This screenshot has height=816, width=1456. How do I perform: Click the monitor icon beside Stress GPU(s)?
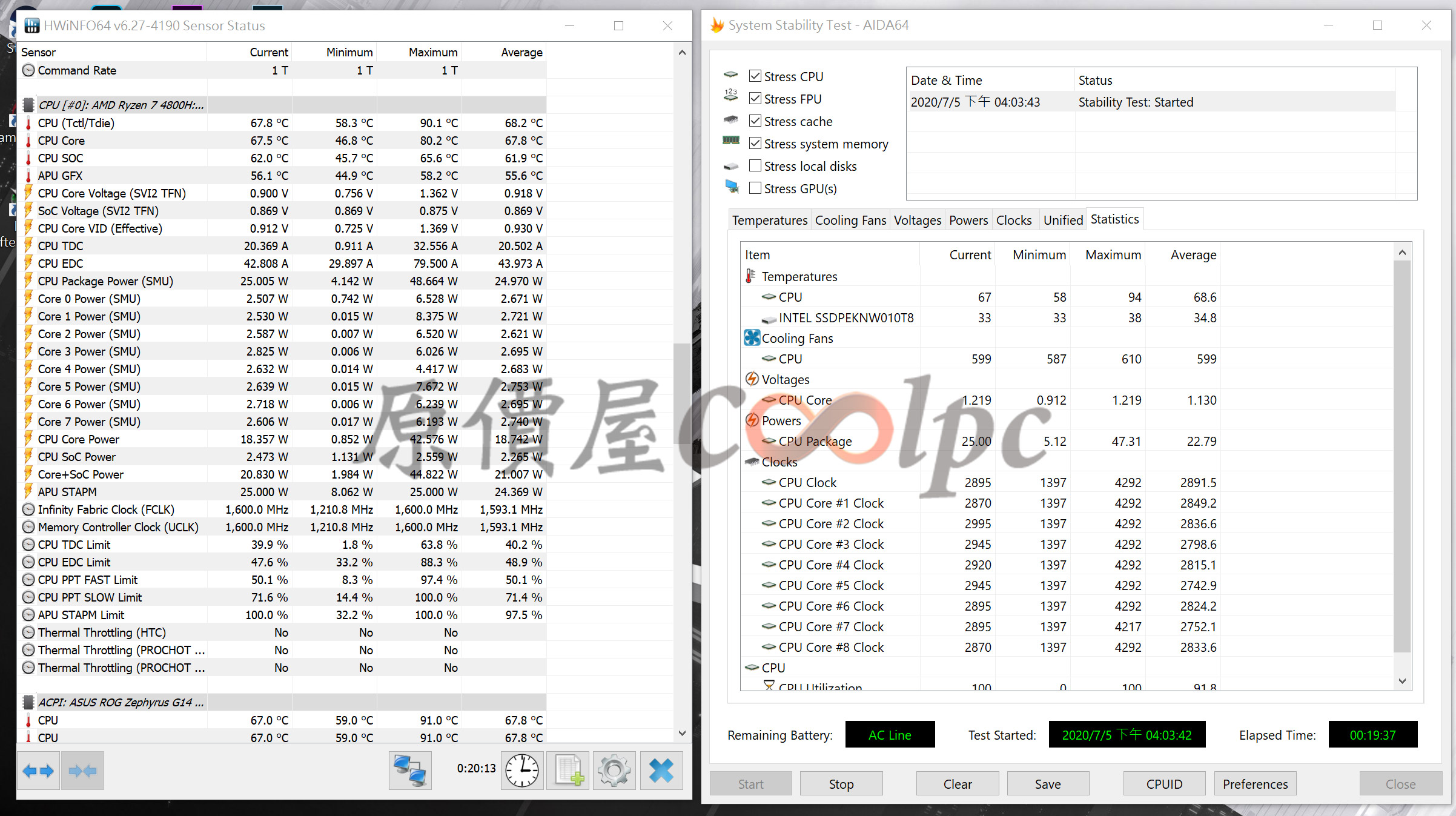(732, 187)
